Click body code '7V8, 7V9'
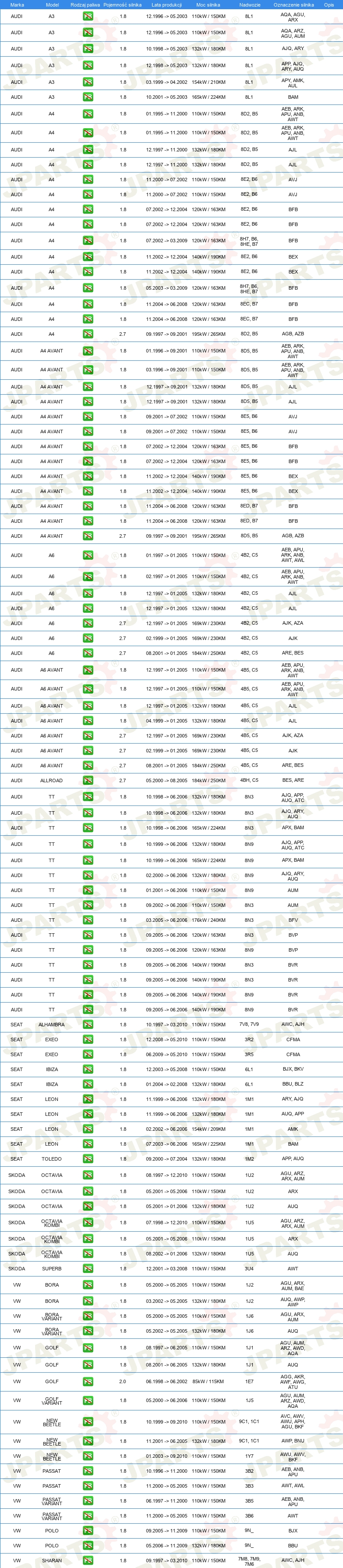The image size is (343, 1568). coord(249,1025)
